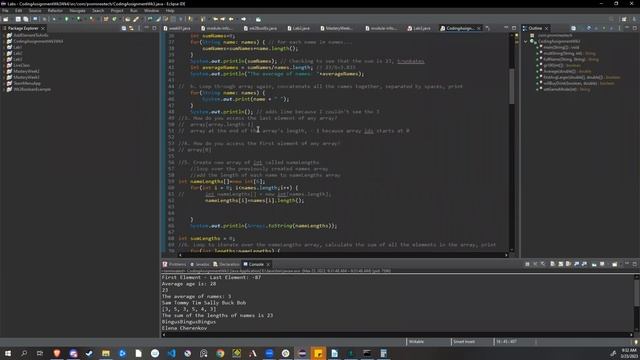Switch to the first module-info editor tab

[216, 28]
